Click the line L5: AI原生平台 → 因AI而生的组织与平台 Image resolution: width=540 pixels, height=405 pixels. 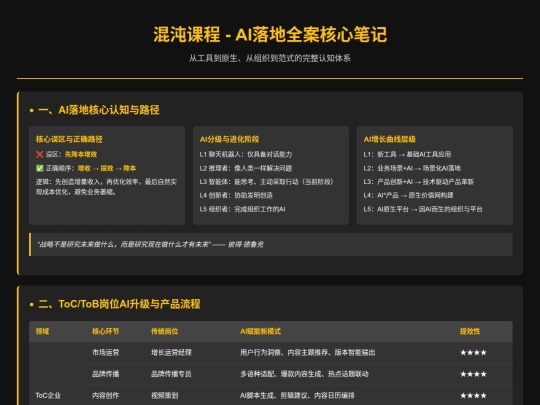(x=423, y=209)
